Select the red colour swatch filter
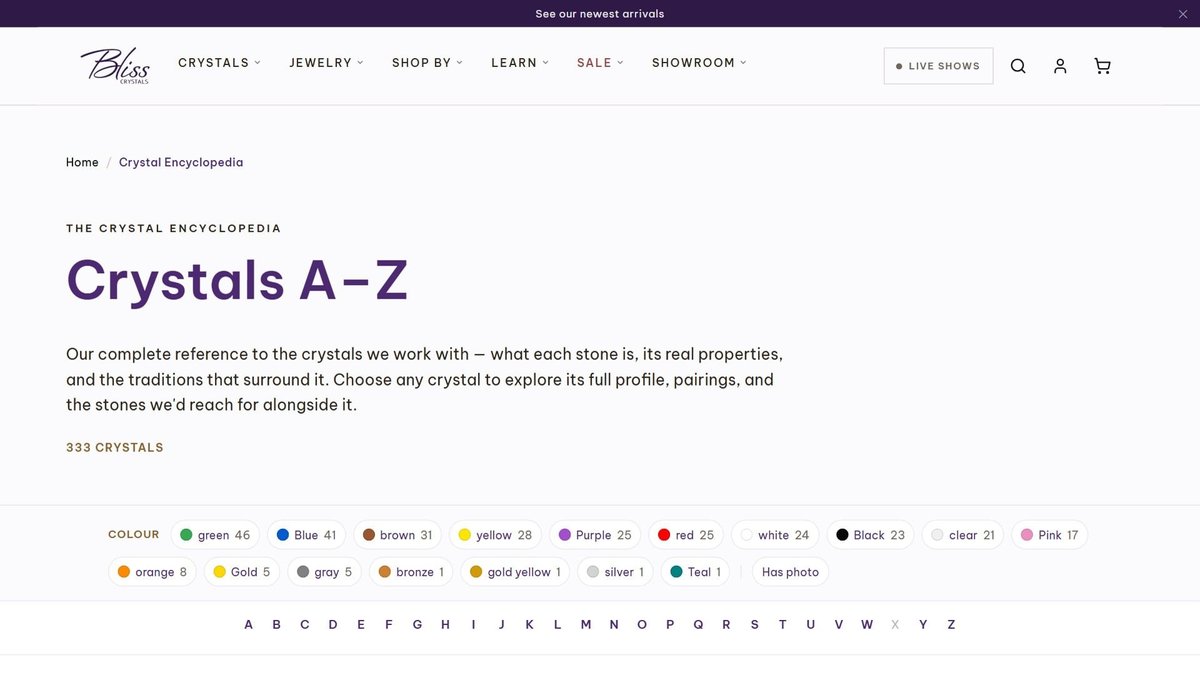1200x675 pixels. 686,535
